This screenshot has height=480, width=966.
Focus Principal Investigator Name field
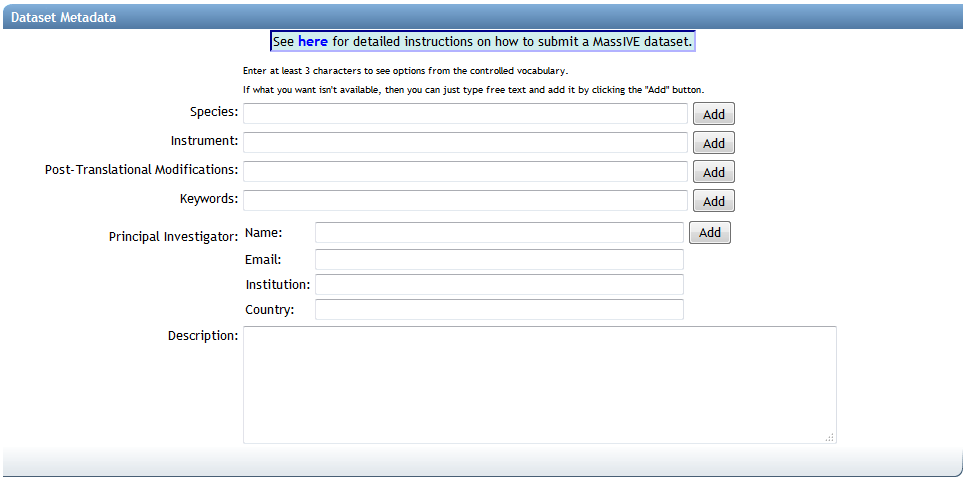499,233
